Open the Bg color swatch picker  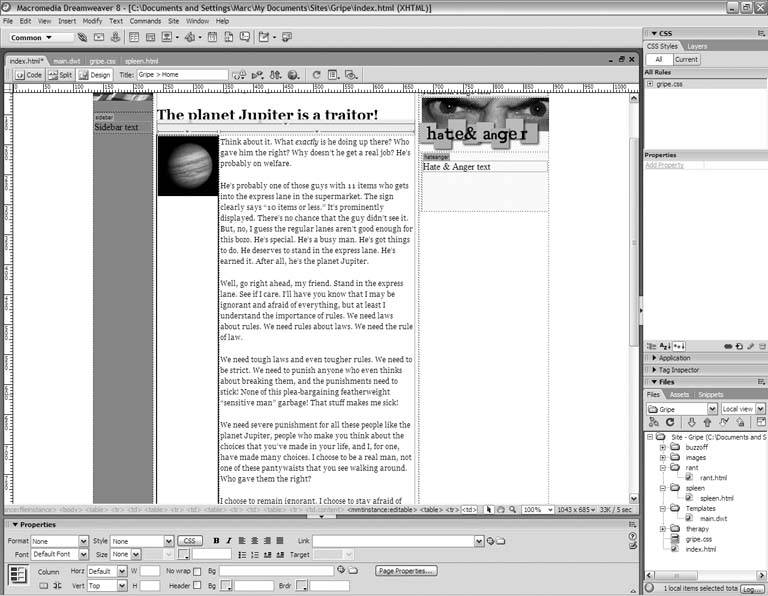click(226, 585)
